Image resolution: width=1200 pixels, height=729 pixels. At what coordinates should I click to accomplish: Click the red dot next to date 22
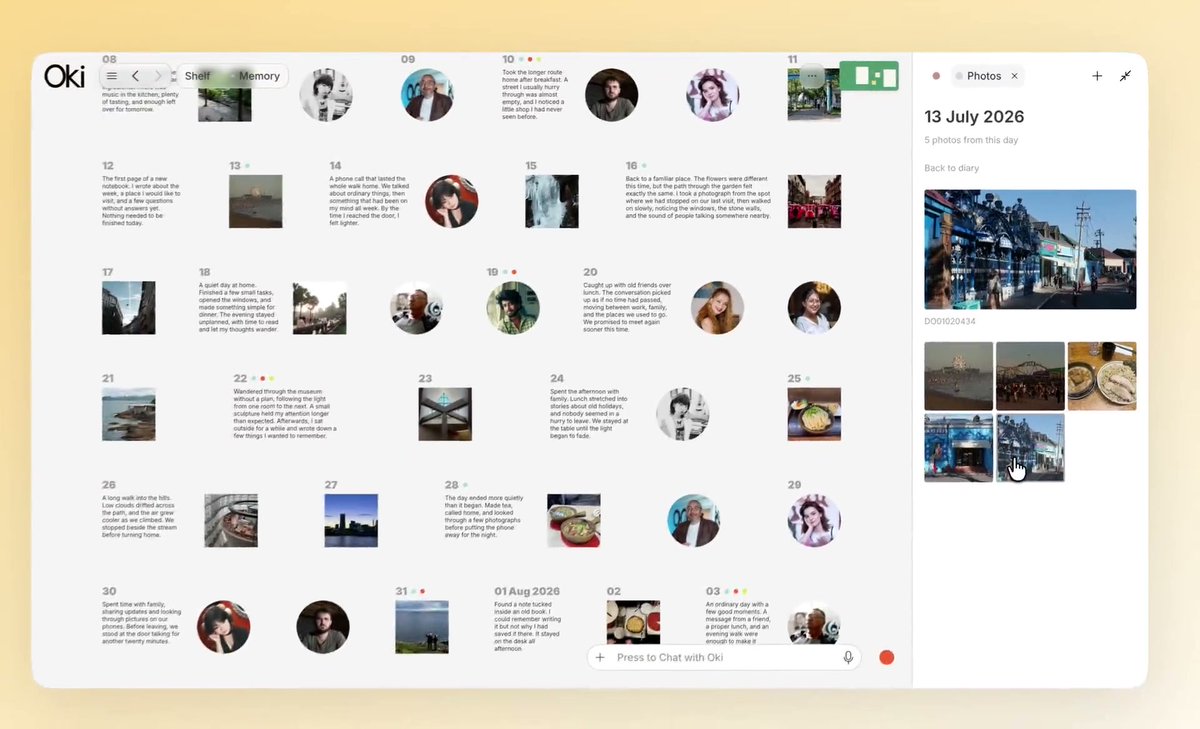coord(262,379)
